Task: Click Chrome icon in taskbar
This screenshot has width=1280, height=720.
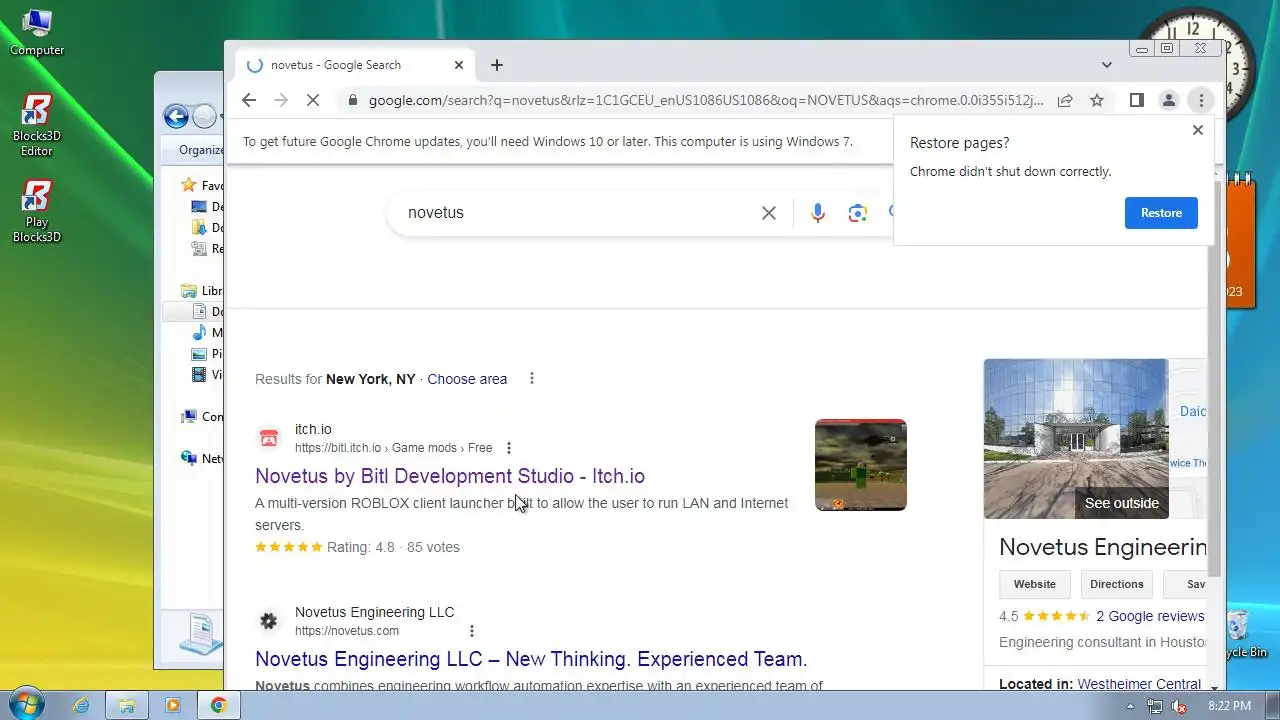Action: (x=218, y=705)
